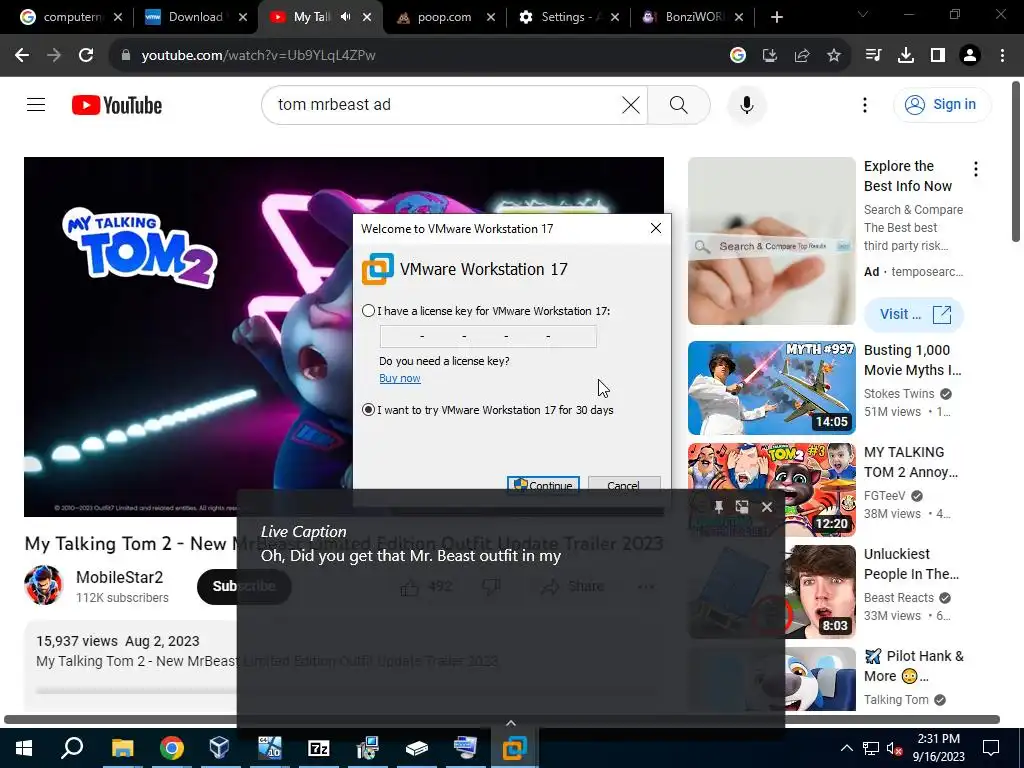Open the Chrome profile avatar

(970, 56)
